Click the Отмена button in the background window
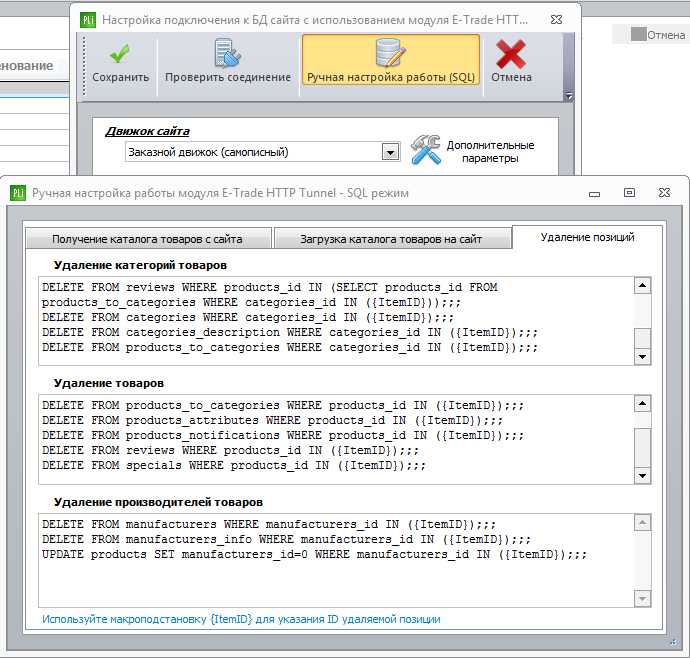This screenshot has height=658, width=690. click(658, 35)
